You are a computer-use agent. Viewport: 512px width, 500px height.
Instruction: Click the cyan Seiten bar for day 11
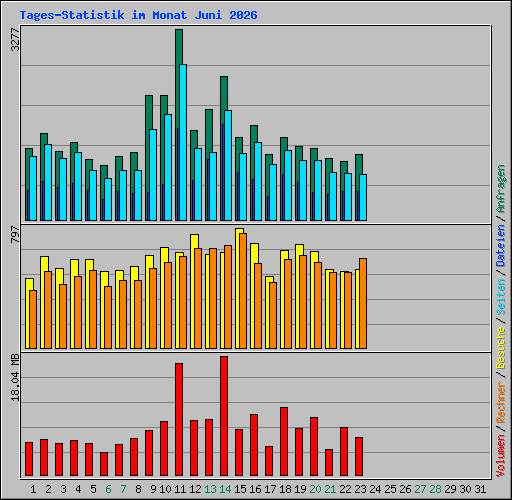coord(183,142)
